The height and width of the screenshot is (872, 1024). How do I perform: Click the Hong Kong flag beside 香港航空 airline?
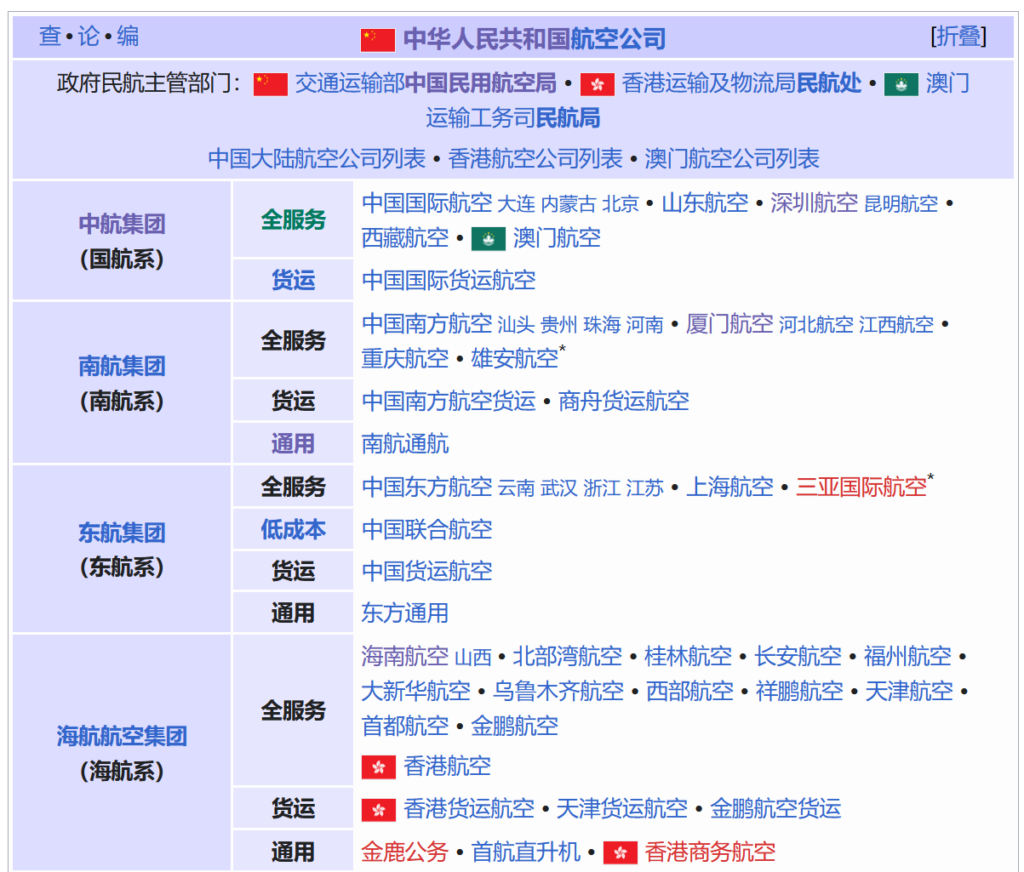tap(378, 767)
